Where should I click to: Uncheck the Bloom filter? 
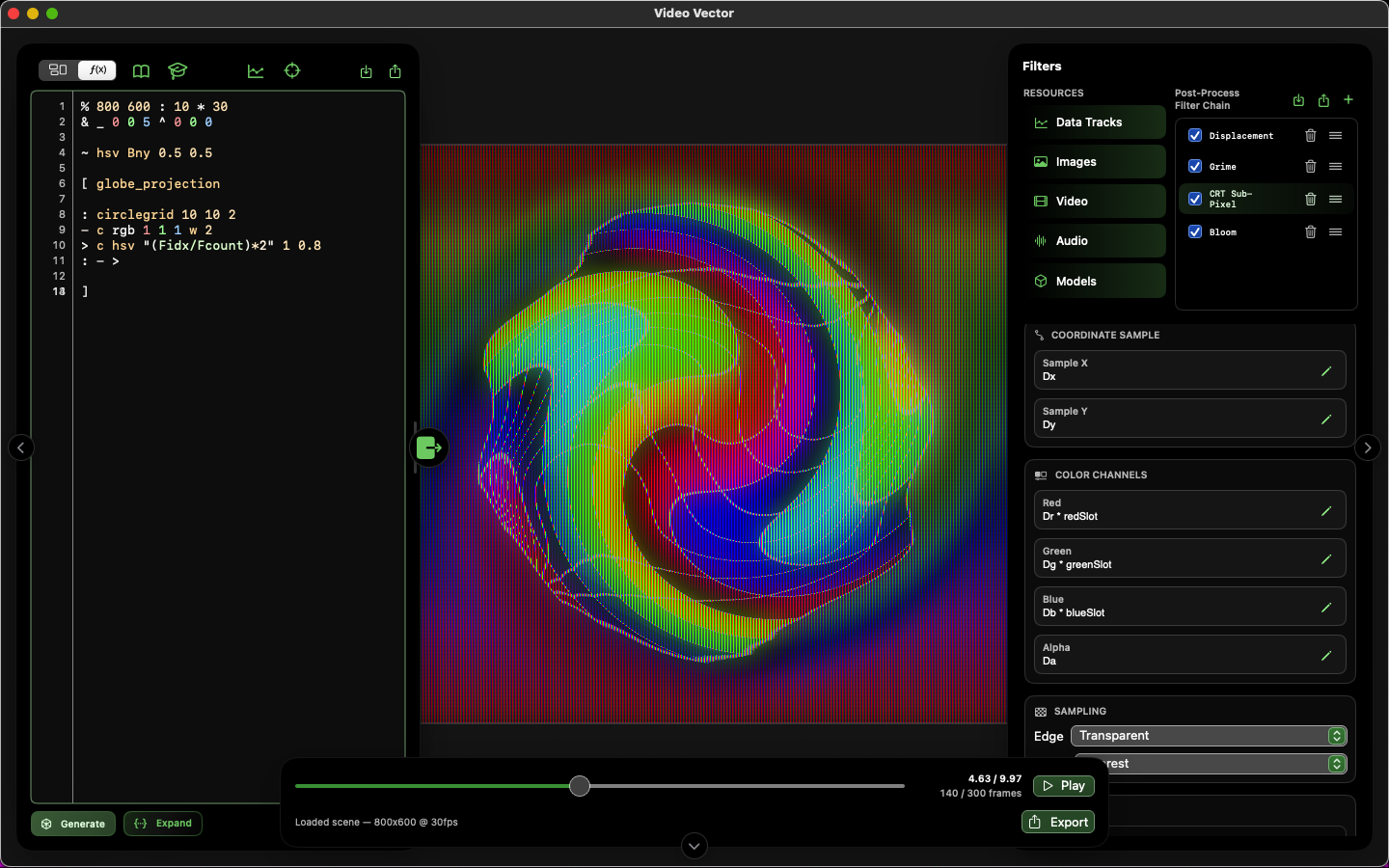click(1195, 232)
